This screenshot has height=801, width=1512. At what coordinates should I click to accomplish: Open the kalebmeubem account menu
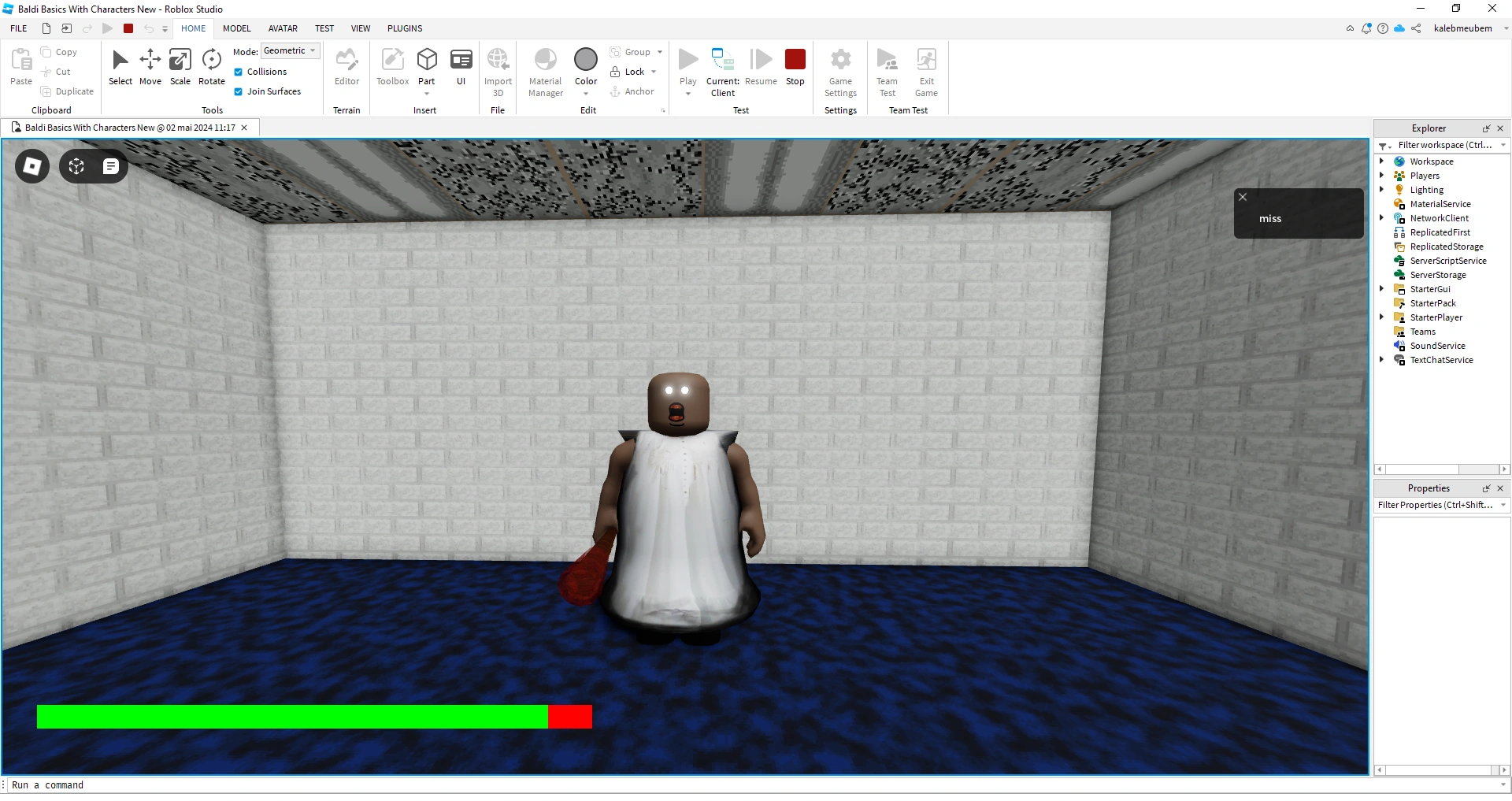pyautogui.click(x=1470, y=28)
